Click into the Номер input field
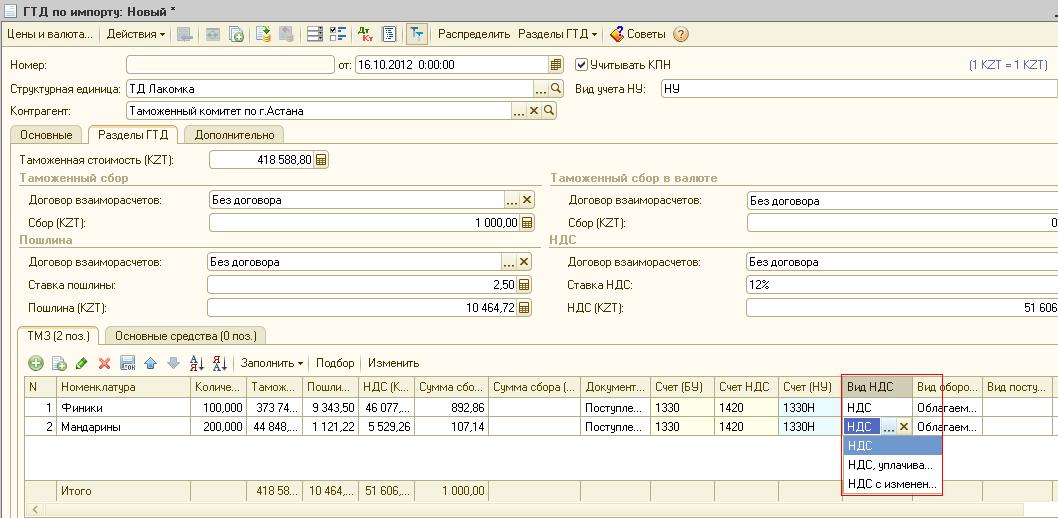This screenshot has height=518, width=1058. 230,65
